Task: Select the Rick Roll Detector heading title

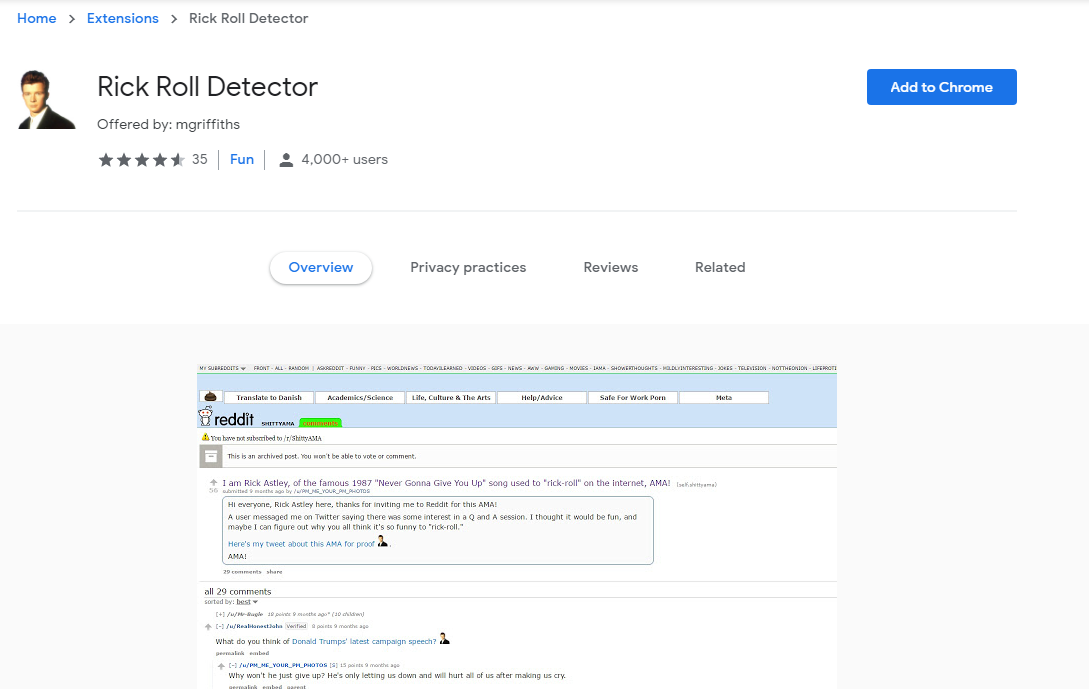Action: pyautogui.click(x=207, y=87)
